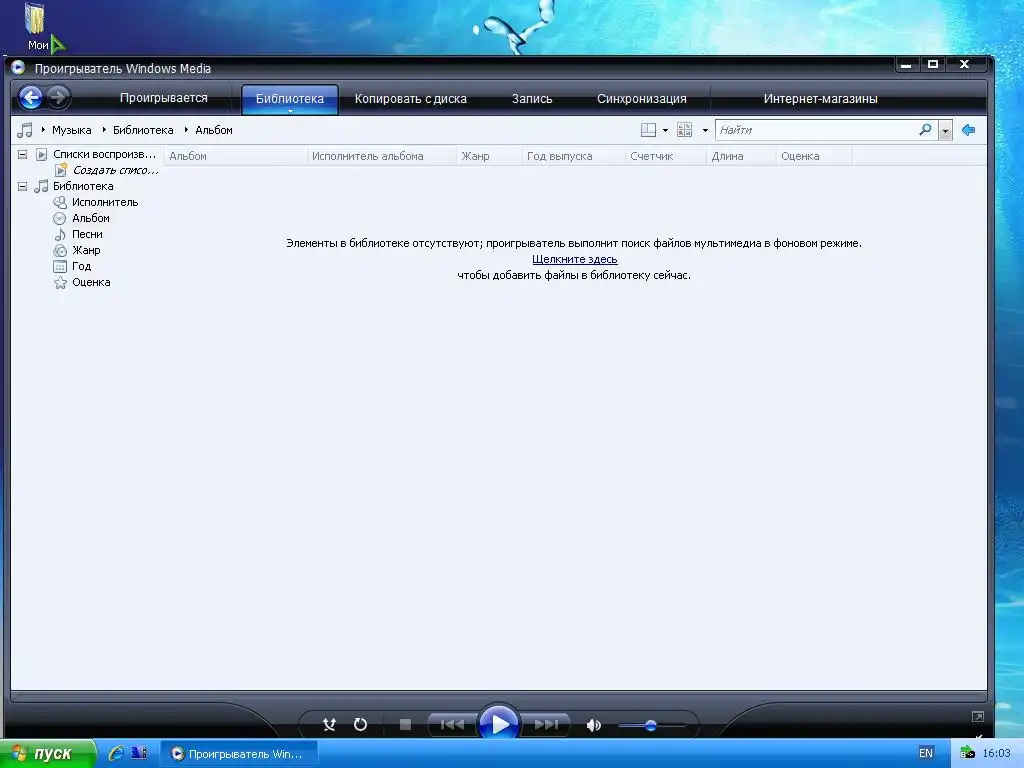Click Создать список to create a playlist
The height and width of the screenshot is (768, 1024).
[x=116, y=170]
